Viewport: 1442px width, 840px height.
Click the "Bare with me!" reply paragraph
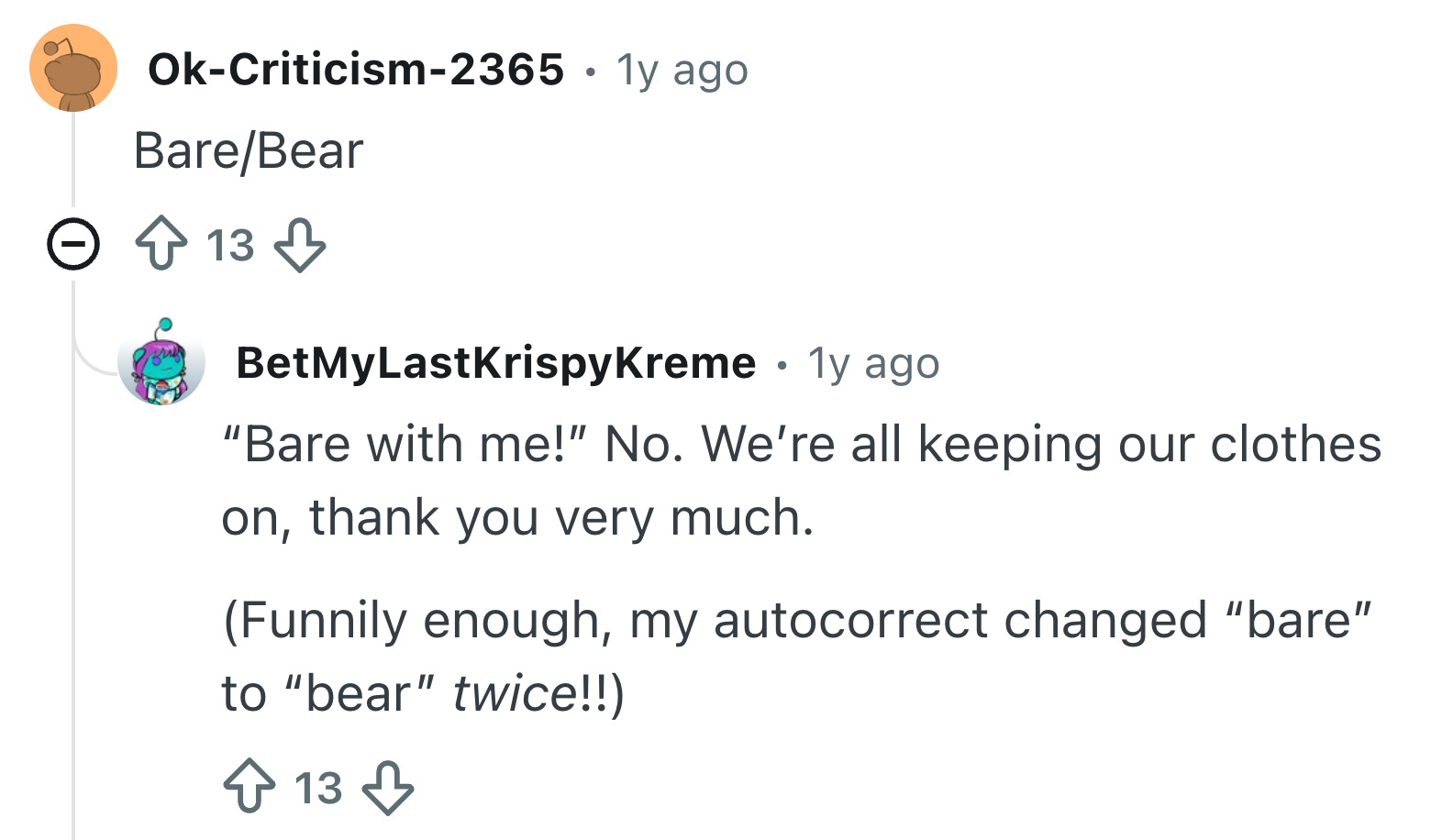coord(802,481)
